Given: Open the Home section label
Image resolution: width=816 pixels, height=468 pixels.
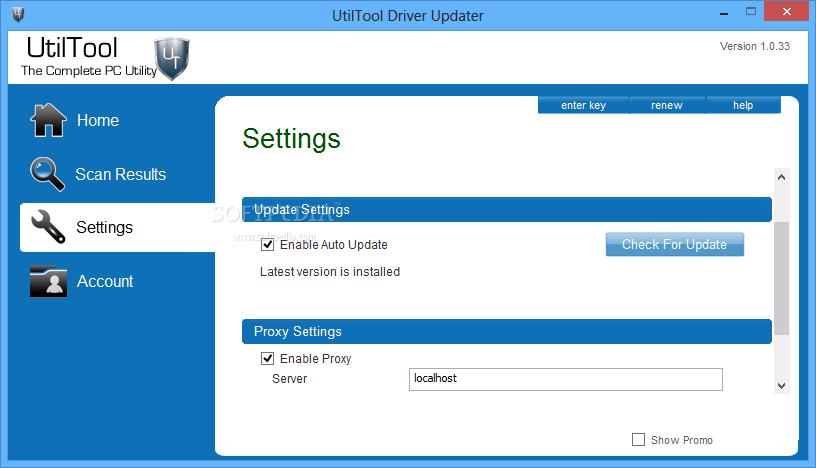Looking at the screenshot, I should pyautogui.click(x=98, y=120).
